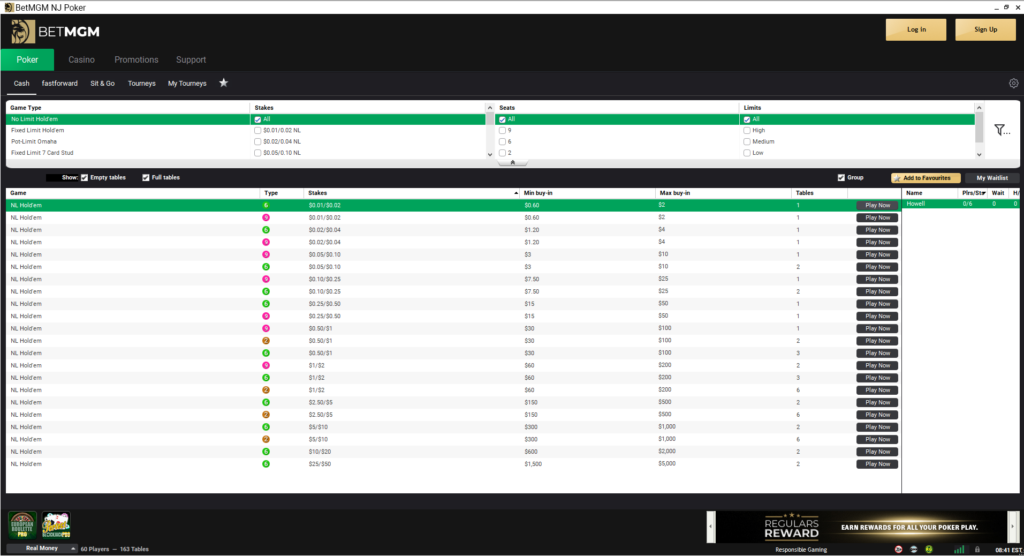
Task: Uncheck the Full tables checkbox
Action: 146,178
